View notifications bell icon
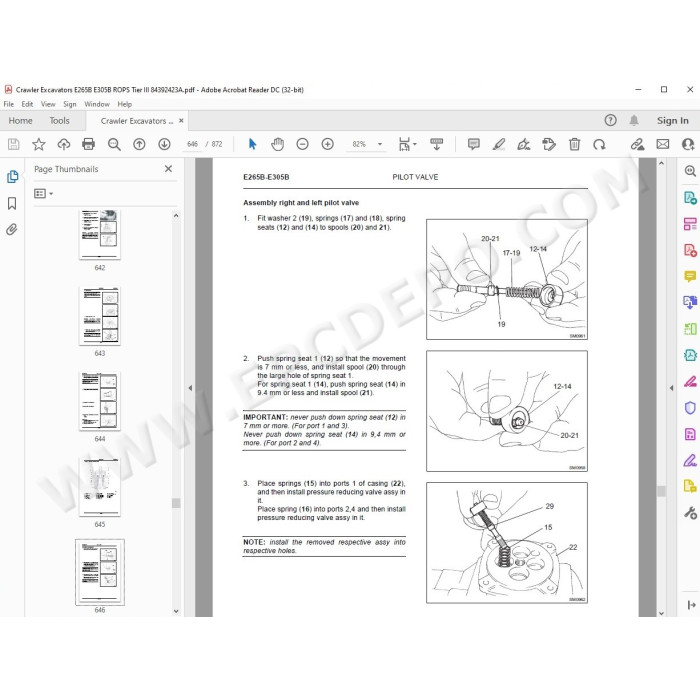Image resolution: width=700 pixels, height=700 pixels. [634, 121]
